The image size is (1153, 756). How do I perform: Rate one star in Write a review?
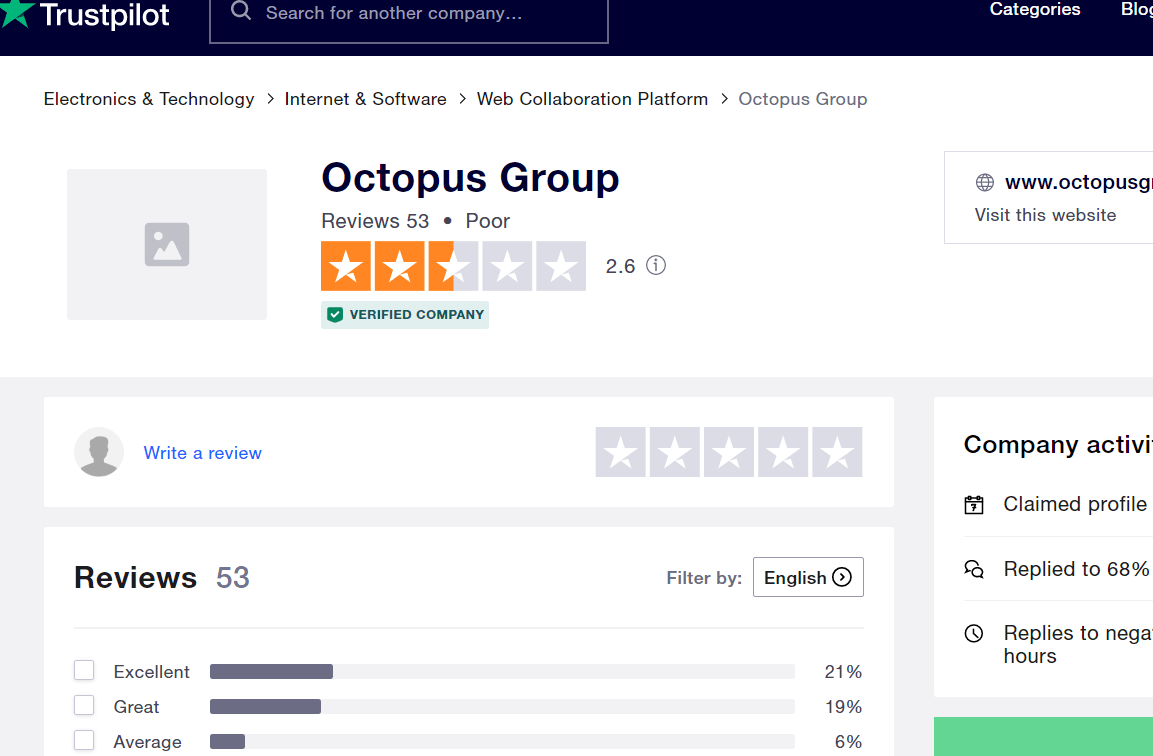click(621, 452)
